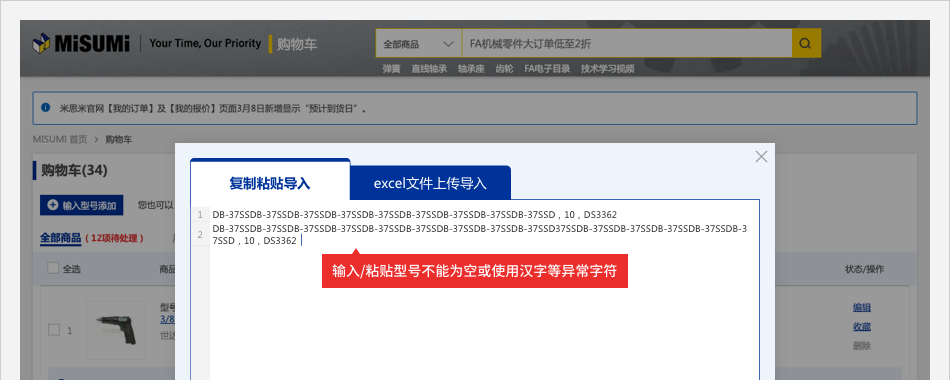Click the yellow search magnifier button
The width and height of the screenshot is (950, 380).
tap(806, 44)
